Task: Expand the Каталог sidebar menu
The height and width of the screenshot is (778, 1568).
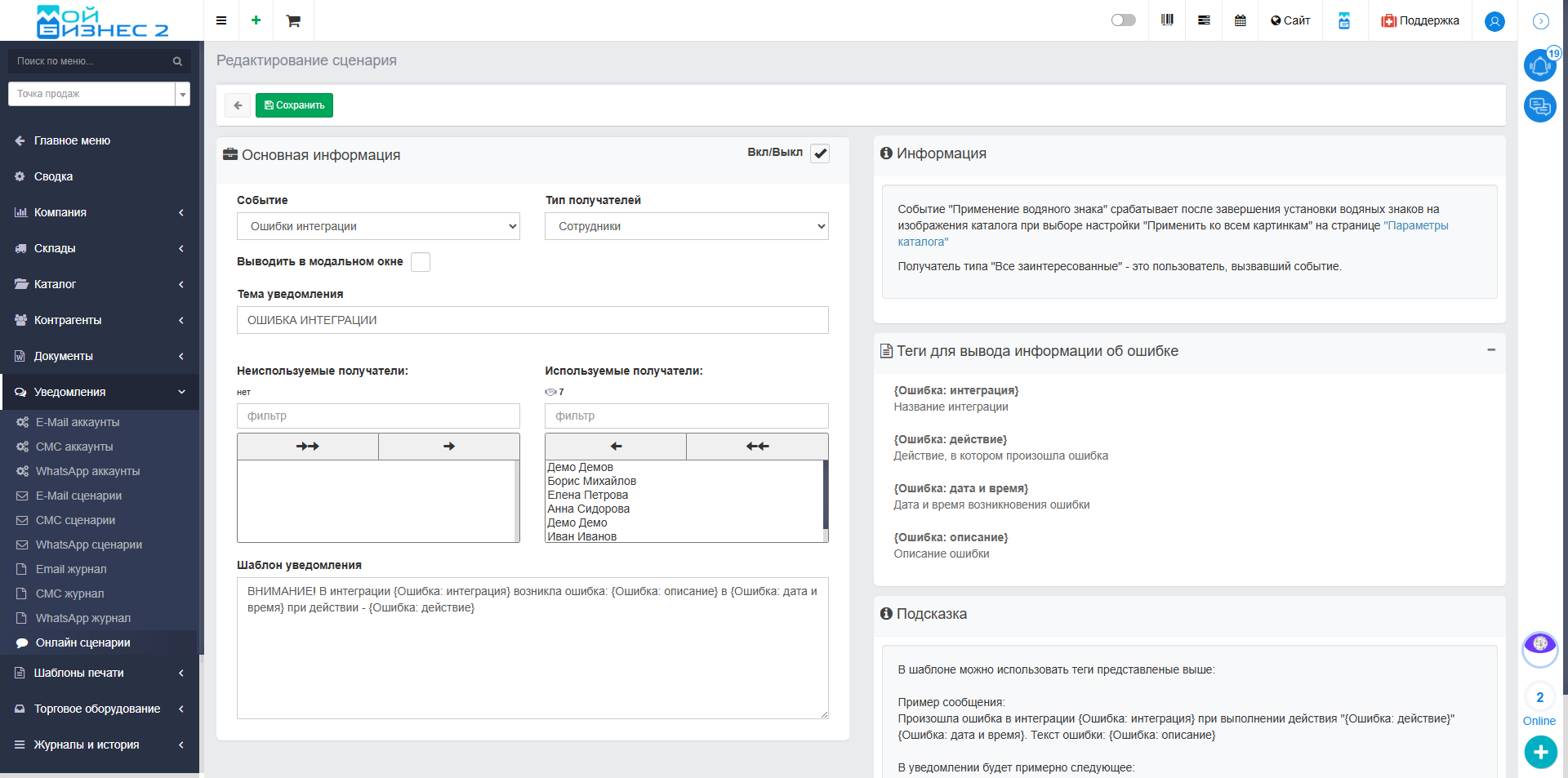Action: [99, 284]
